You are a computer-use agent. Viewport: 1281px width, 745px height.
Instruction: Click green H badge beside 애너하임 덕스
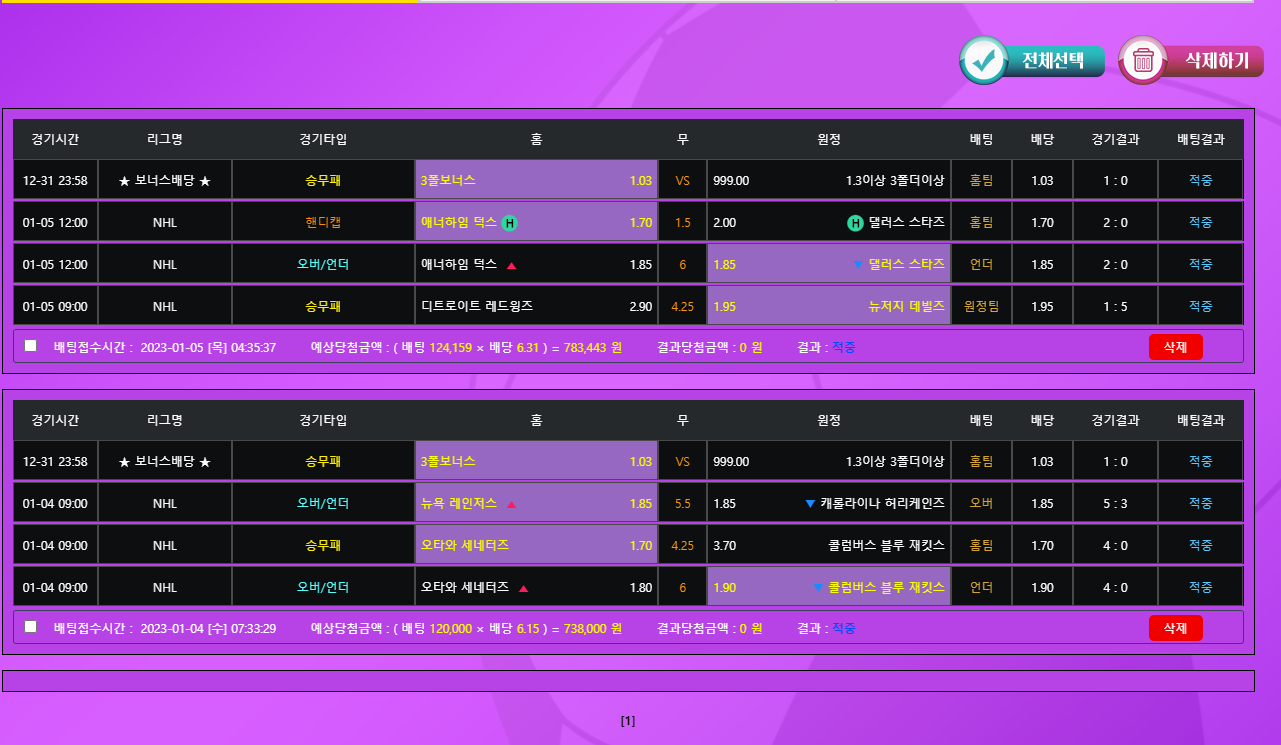click(x=509, y=223)
